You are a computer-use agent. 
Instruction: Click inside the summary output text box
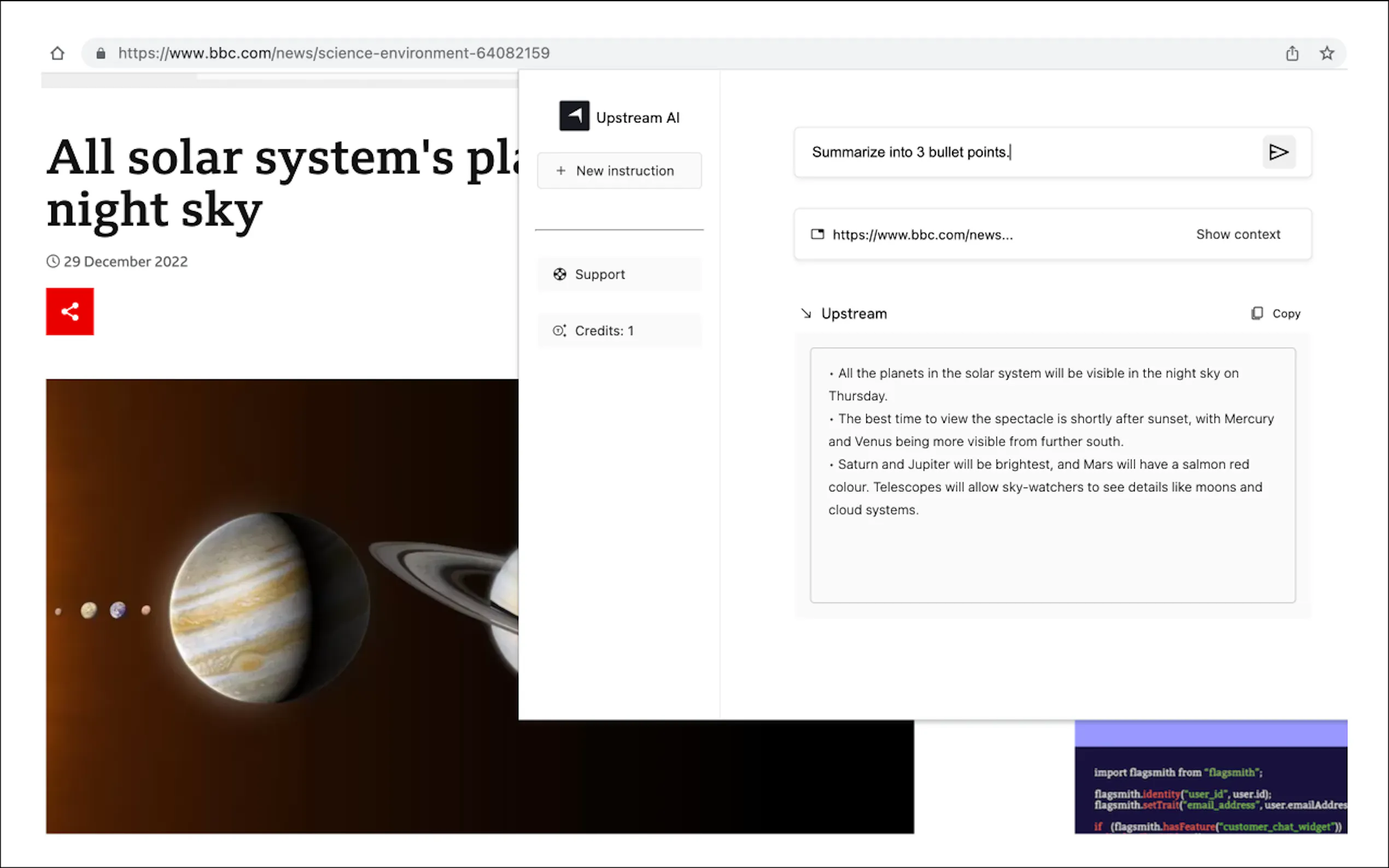(1052, 551)
